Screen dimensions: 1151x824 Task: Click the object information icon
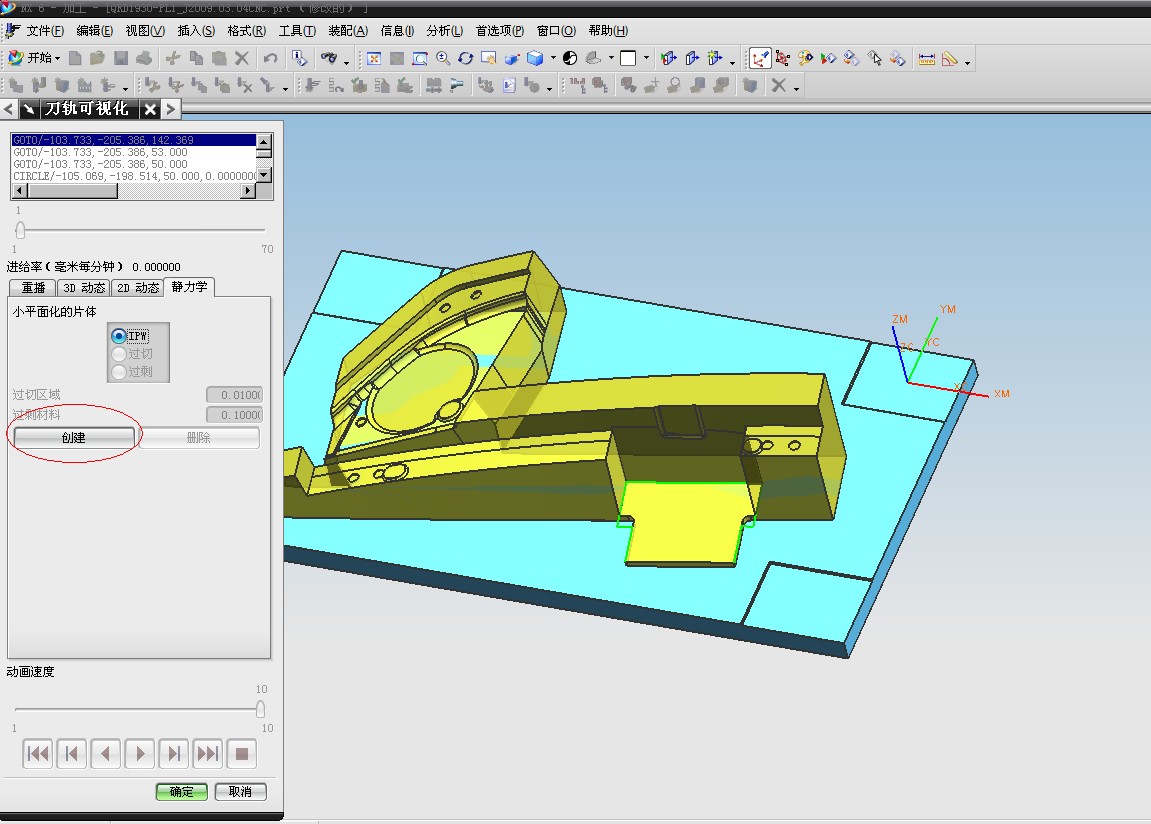299,59
